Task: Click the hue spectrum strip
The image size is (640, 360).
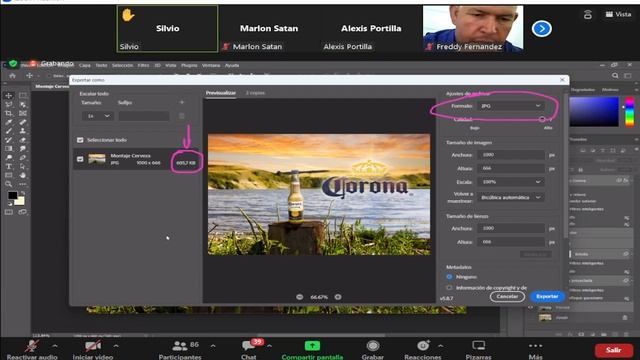Action: tap(629, 111)
